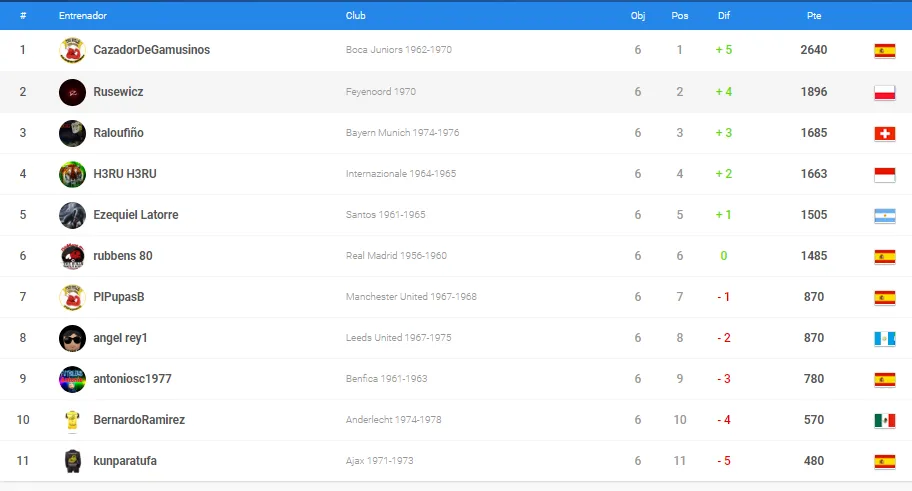The width and height of the screenshot is (912, 491).
Task: Open Rusewicz profile name
Action: [x=118, y=91]
